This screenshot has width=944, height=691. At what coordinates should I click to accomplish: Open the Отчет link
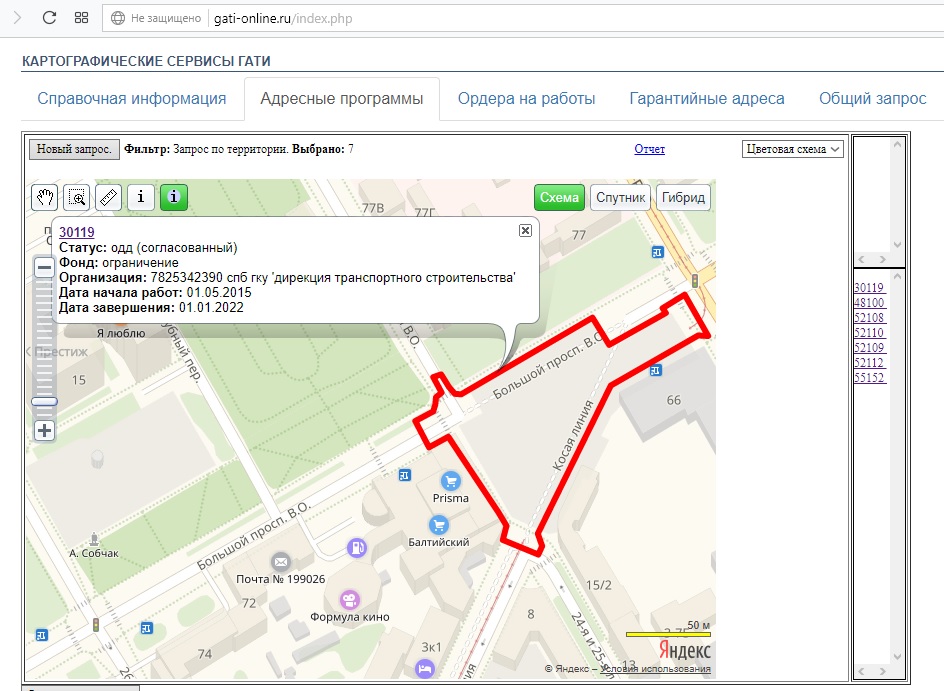click(649, 149)
